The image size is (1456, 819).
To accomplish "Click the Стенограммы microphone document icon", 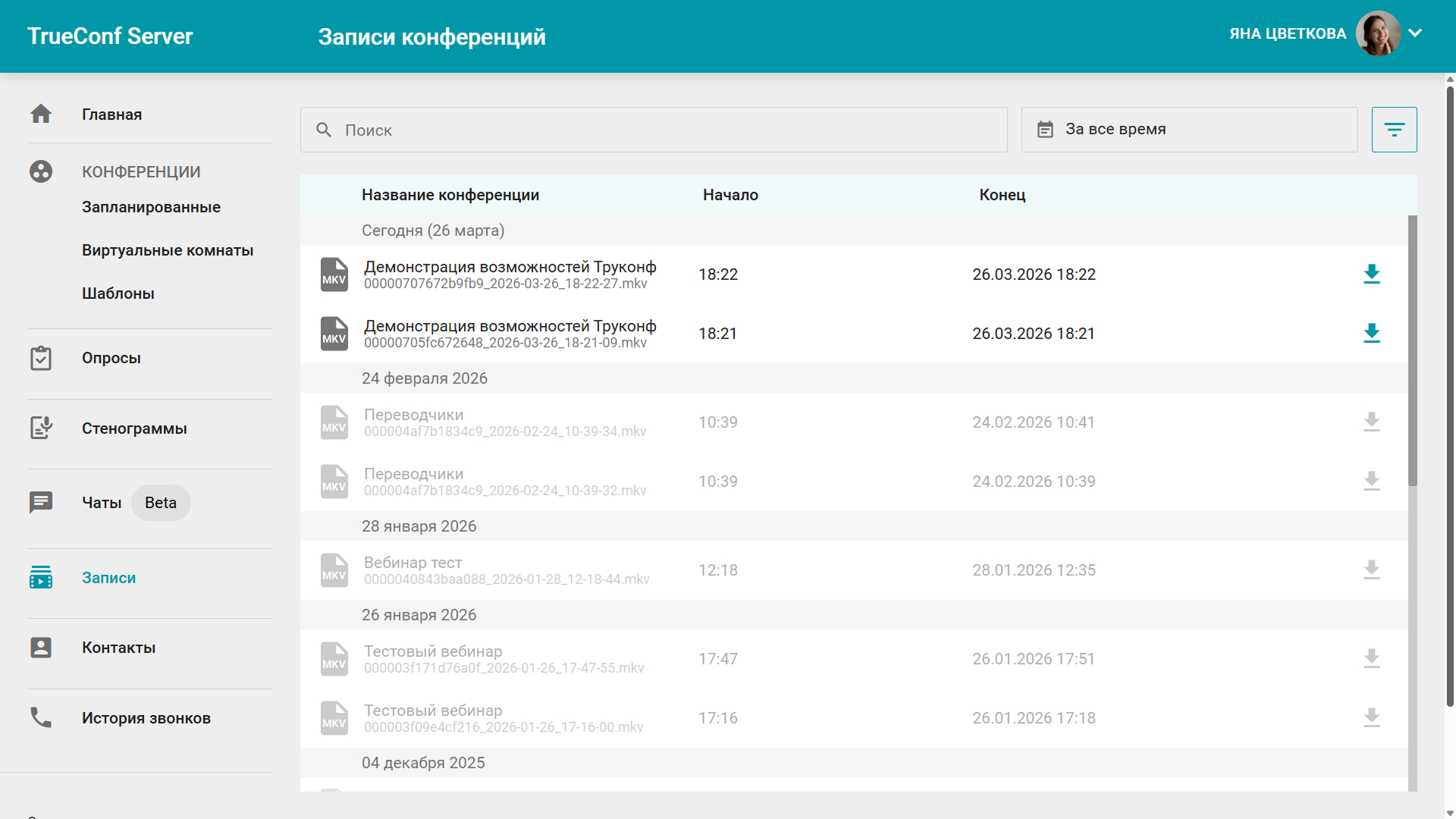I will coord(41,428).
